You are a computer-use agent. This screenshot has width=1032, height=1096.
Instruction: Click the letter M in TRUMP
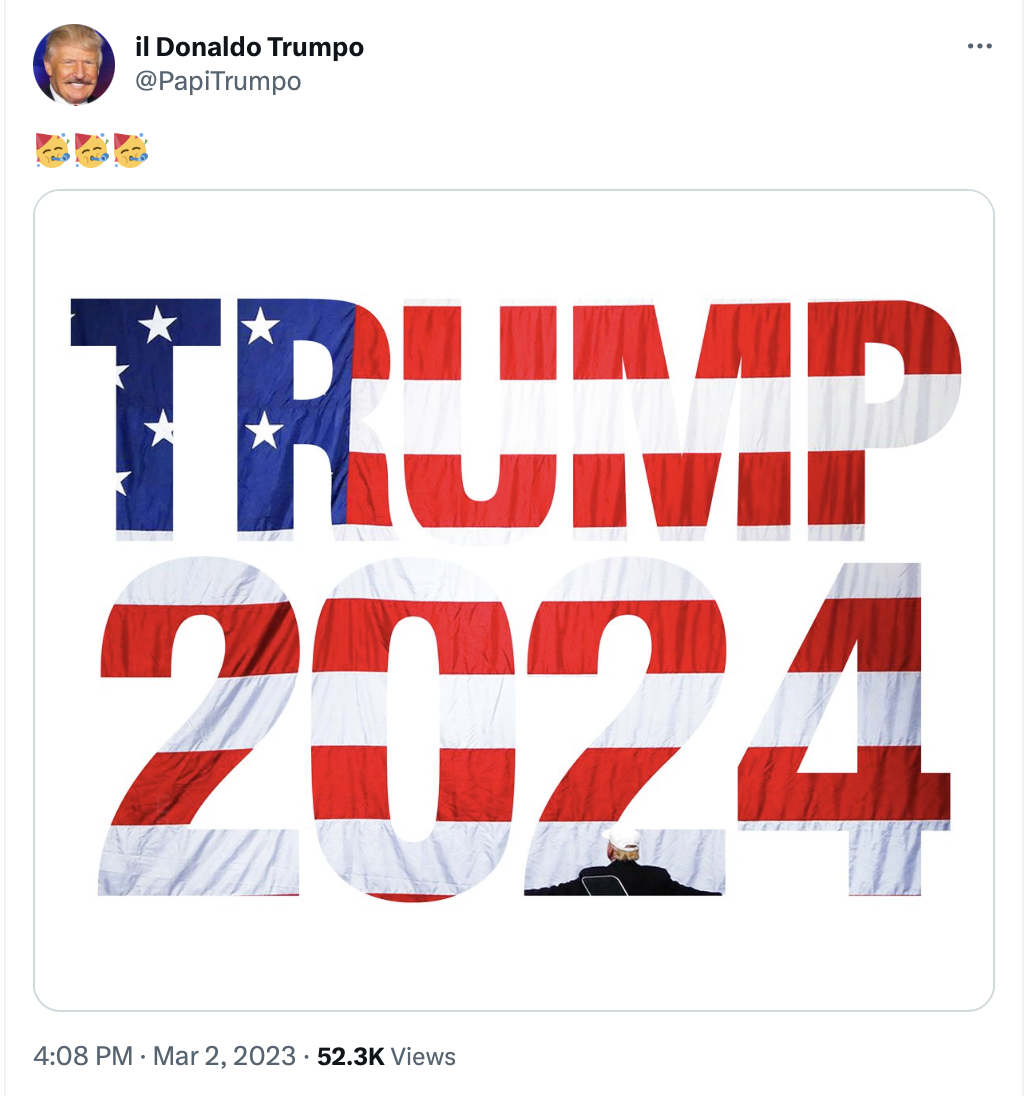(682, 420)
